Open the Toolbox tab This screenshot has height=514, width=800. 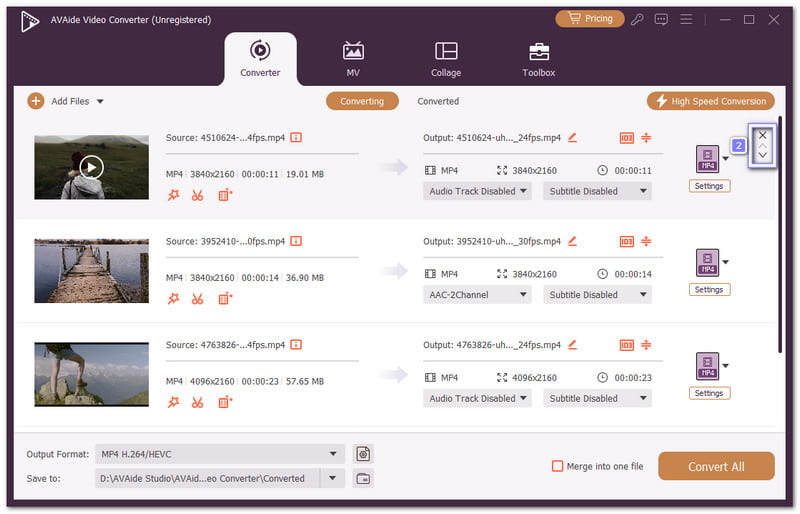[x=538, y=59]
